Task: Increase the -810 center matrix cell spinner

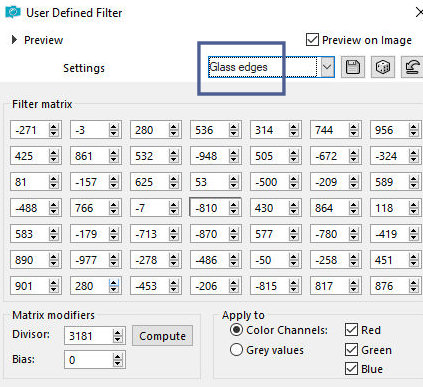Action: click(234, 205)
